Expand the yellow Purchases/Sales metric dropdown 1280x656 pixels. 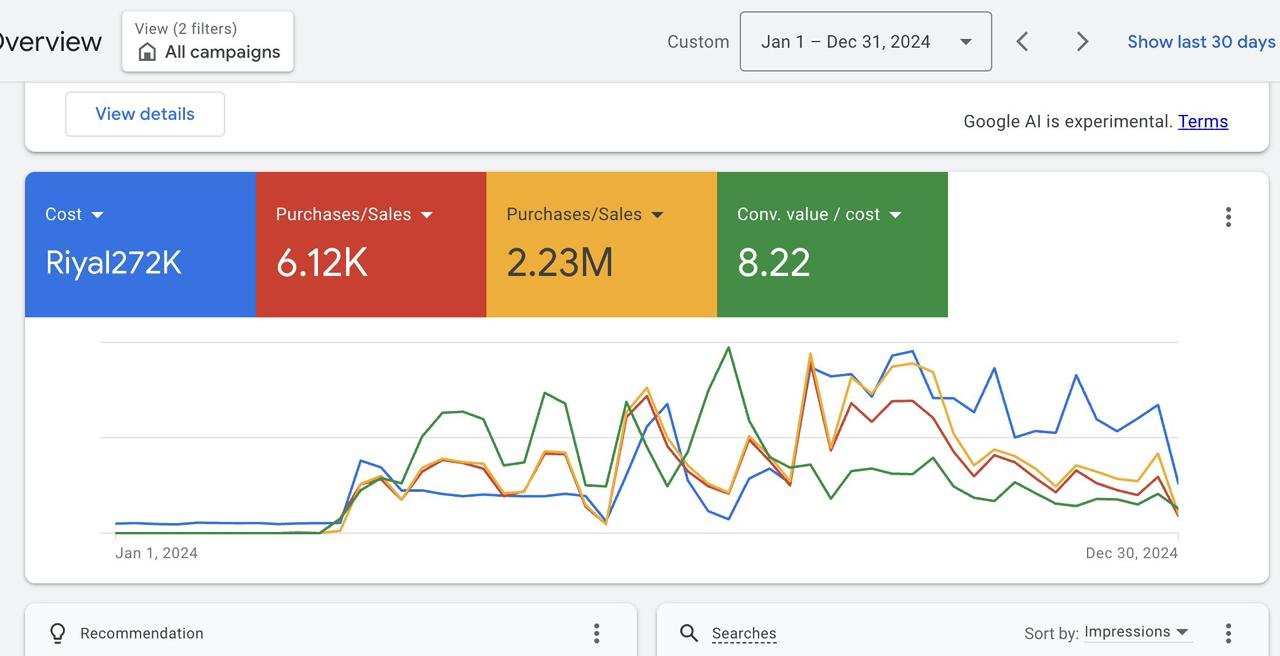tap(658, 215)
